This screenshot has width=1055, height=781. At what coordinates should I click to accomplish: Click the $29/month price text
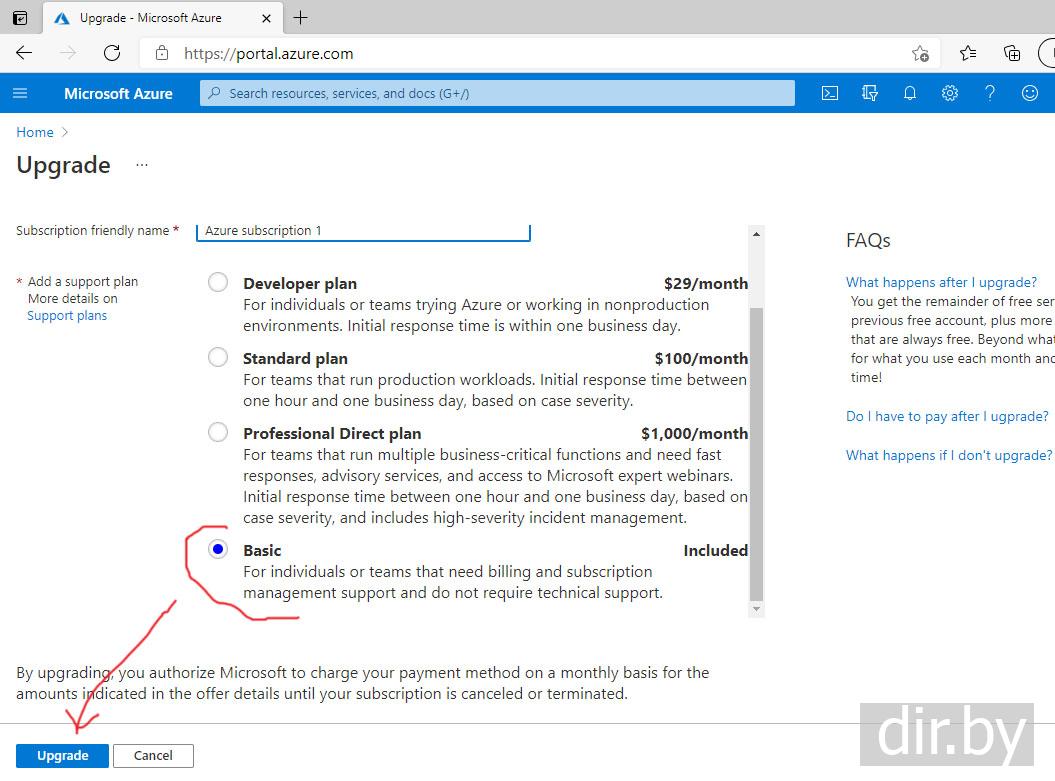point(706,283)
